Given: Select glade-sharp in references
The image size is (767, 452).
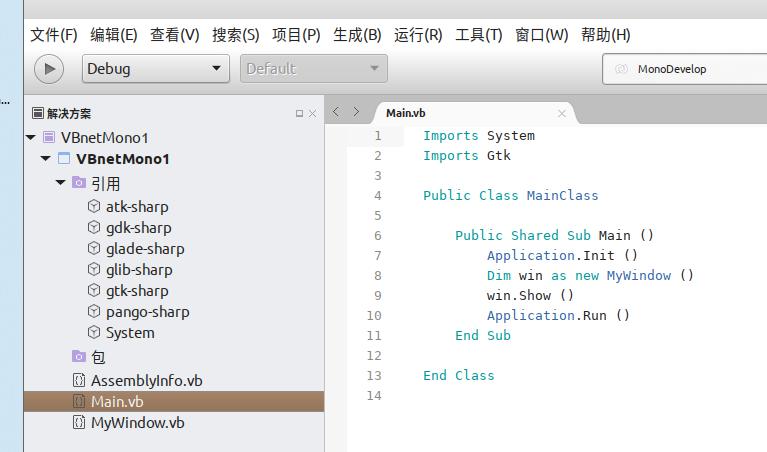Looking at the screenshot, I should coord(145,249).
